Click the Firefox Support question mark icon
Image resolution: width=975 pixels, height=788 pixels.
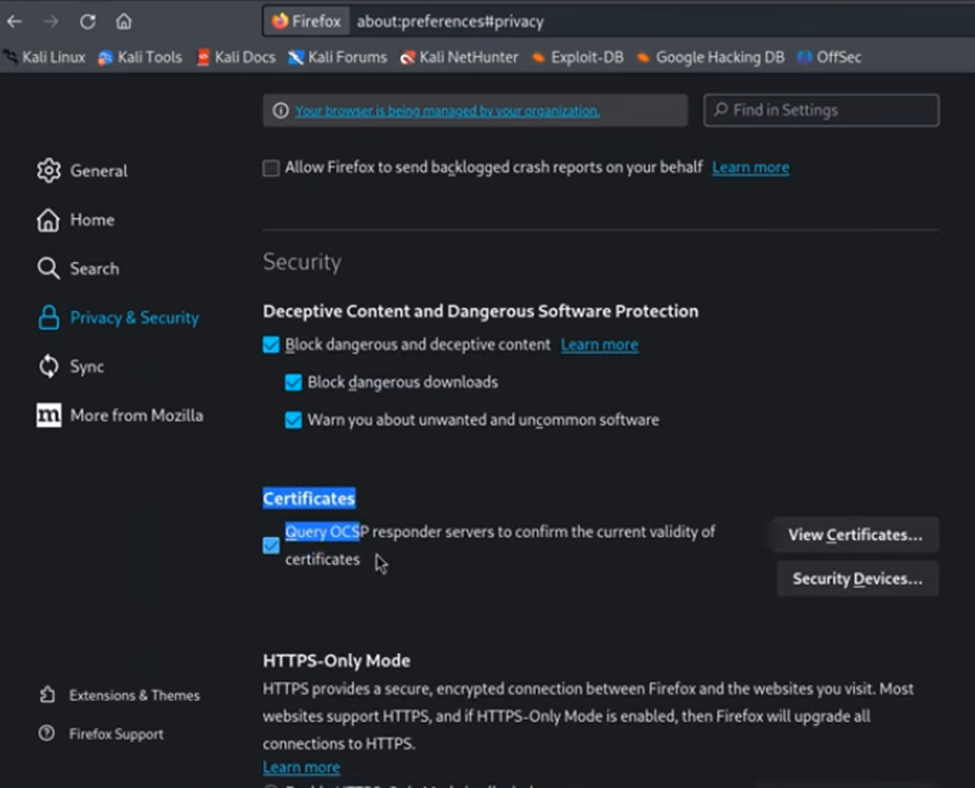point(47,733)
